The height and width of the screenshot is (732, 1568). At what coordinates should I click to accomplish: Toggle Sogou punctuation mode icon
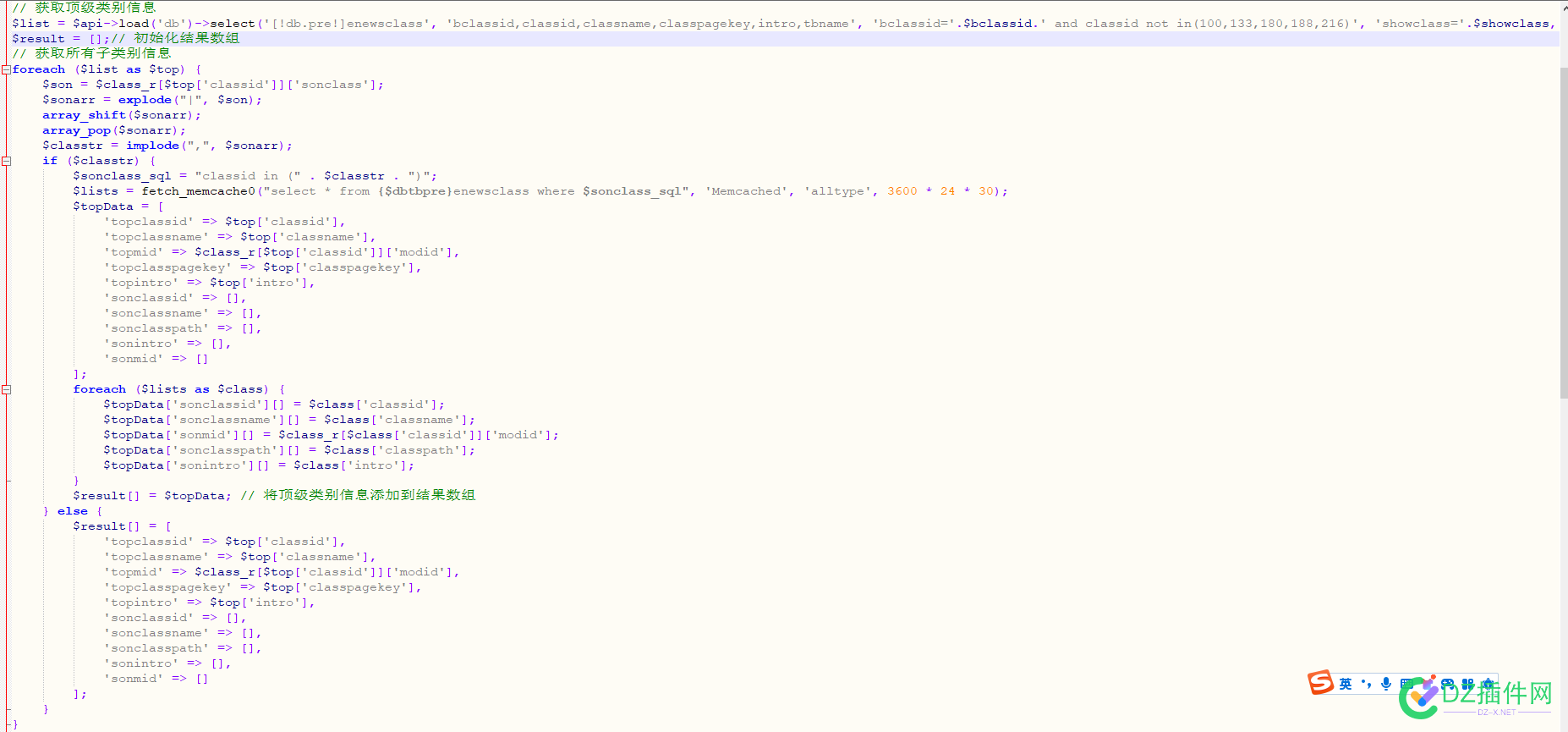click(1367, 684)
